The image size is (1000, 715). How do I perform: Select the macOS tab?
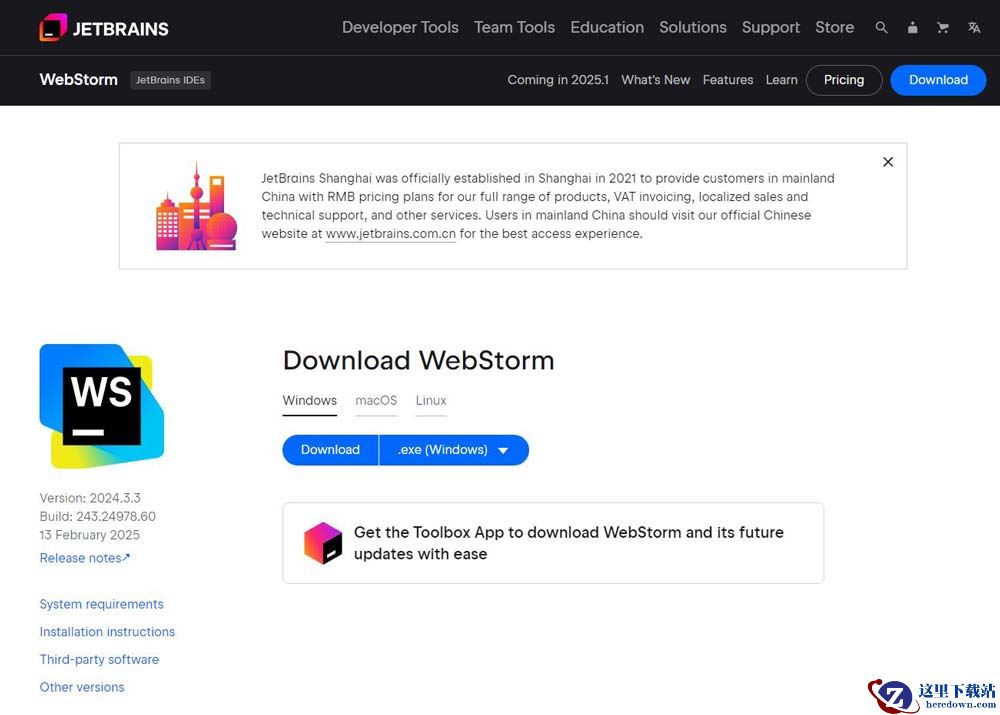(376, 401)
